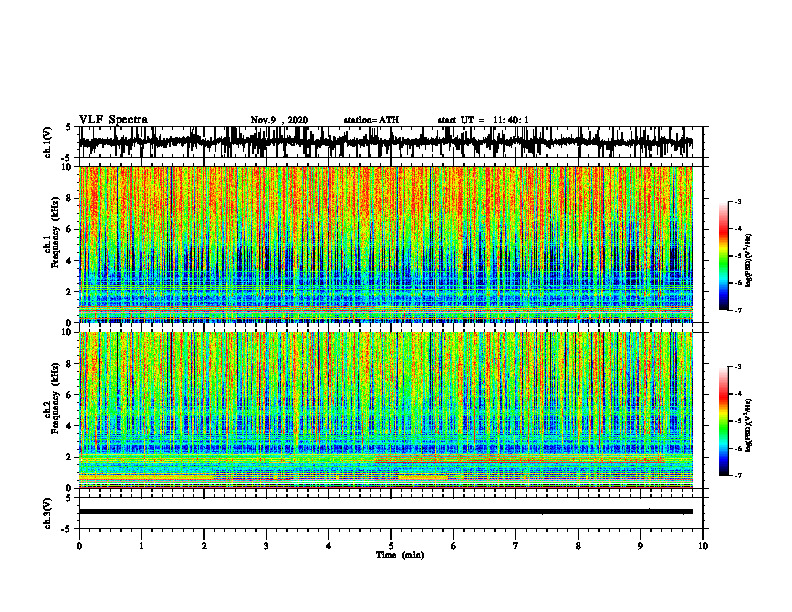The width and height of the screenshot is (792, 612).
Task: Click the "6" kHz tick on ch.1 frequency axis
Action: (x=71, y=229)
